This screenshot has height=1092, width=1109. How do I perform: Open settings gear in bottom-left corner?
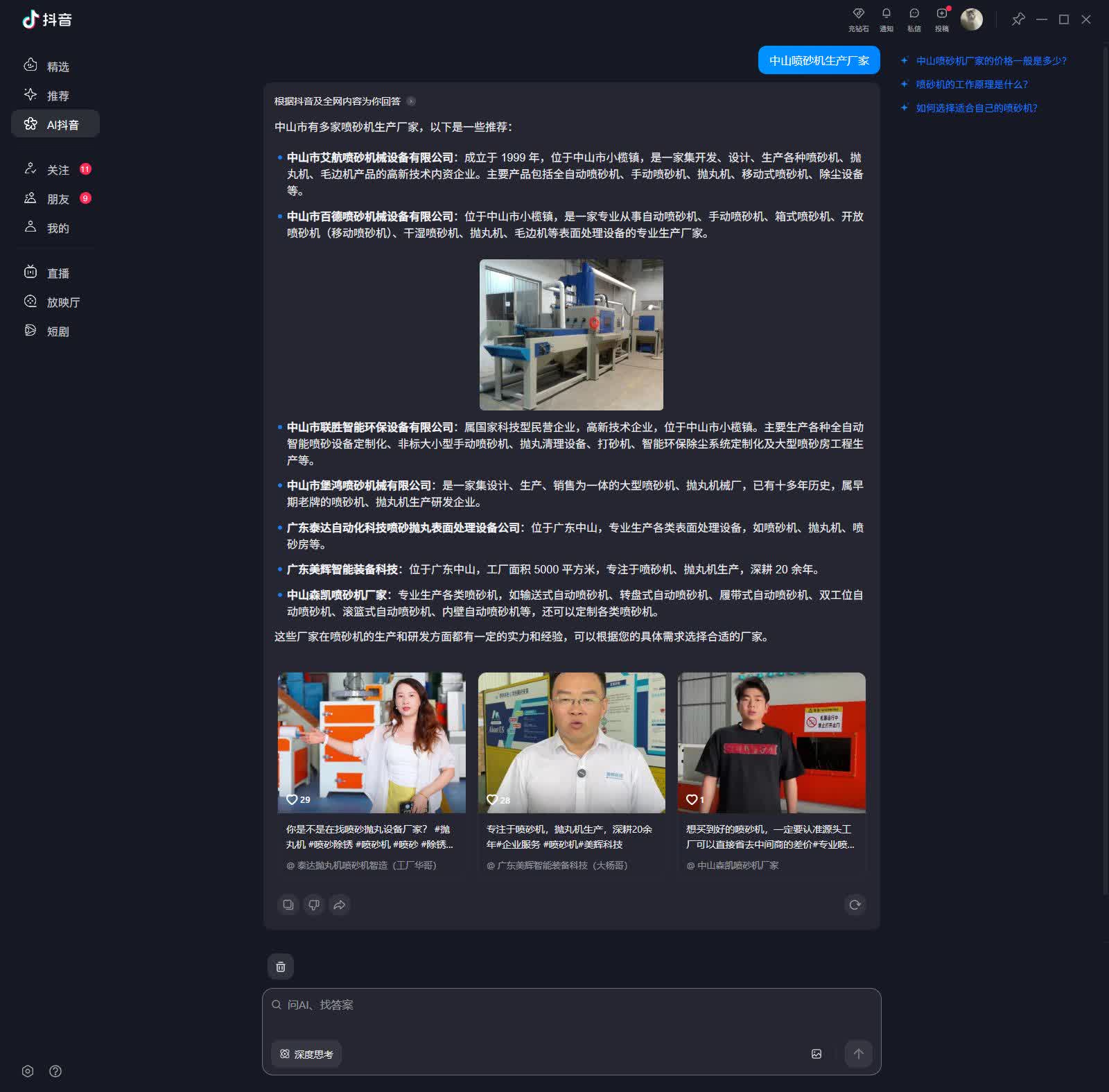28,1071
